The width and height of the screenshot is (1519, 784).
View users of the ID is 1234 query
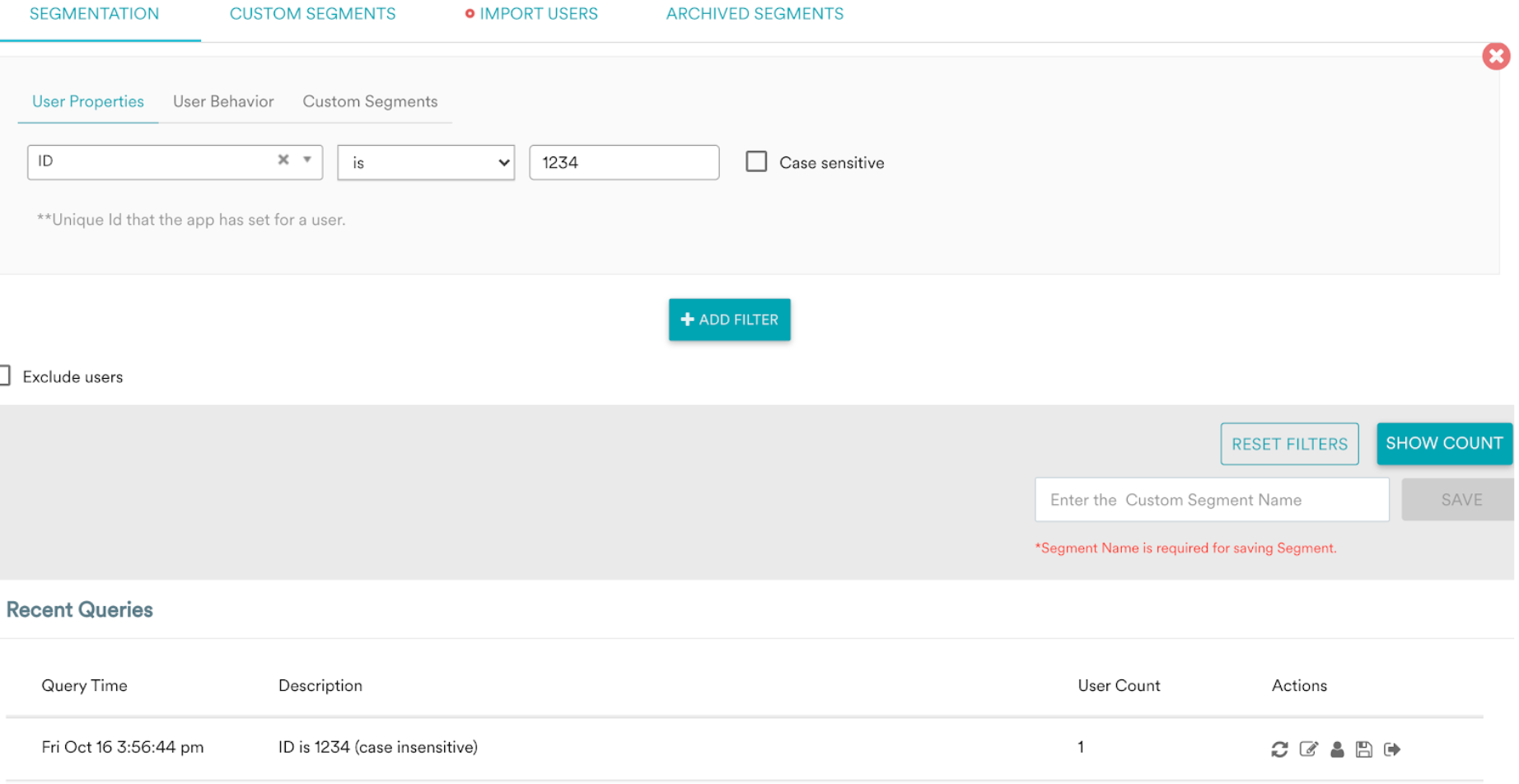click(1337, 749)
